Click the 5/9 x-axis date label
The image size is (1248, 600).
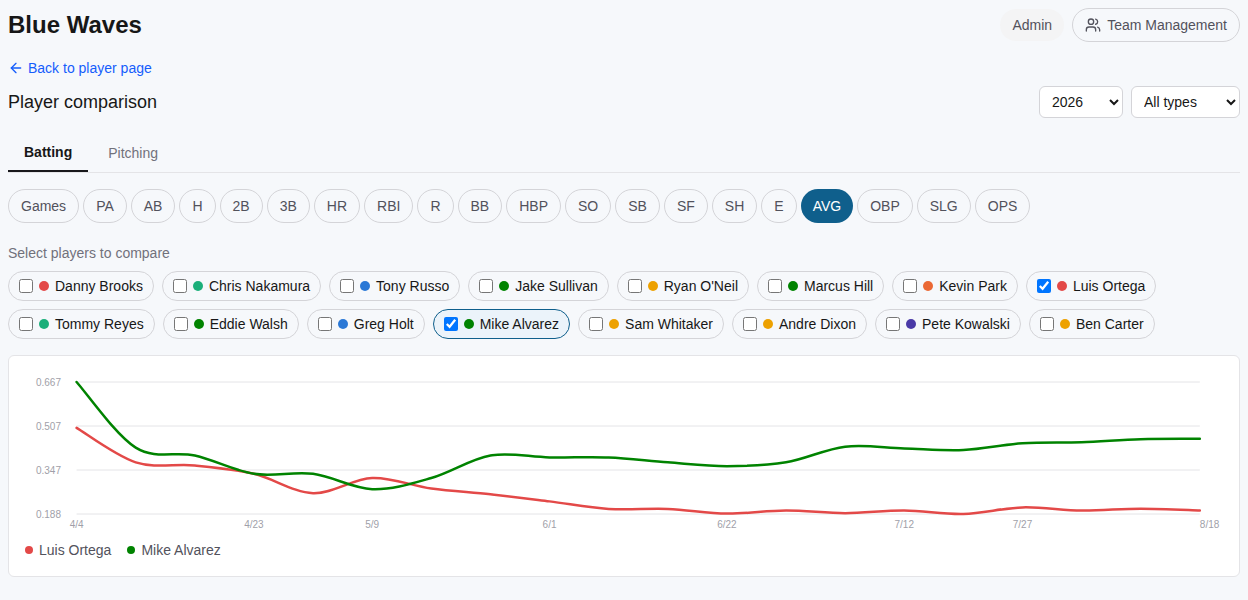(372, 524)
